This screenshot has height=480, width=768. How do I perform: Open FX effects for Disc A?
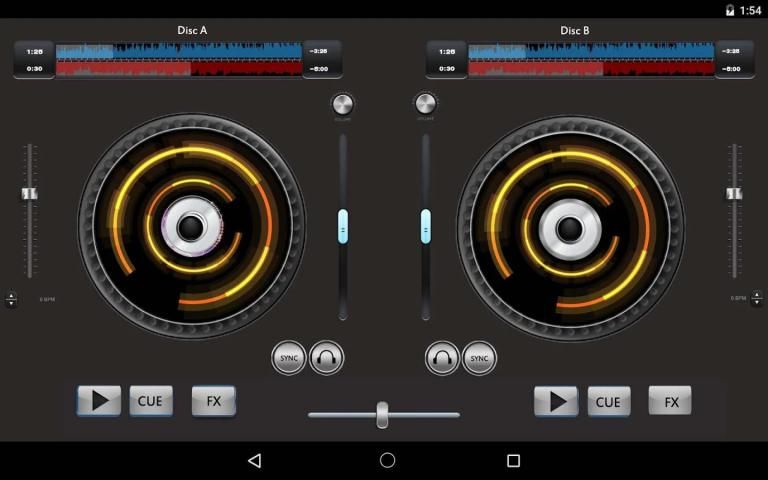(x=213, y=401)
